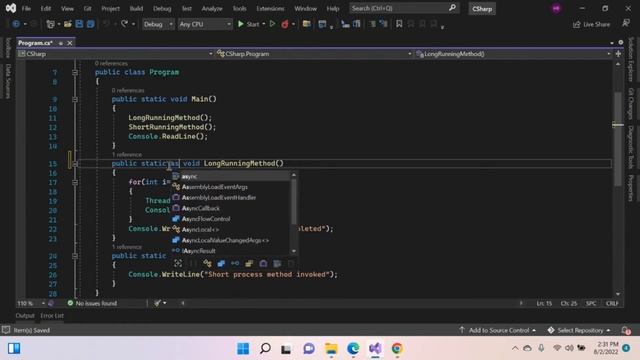The image size is (640, 360).
Task: Open the Analyze menu
Action: (212, 8)
